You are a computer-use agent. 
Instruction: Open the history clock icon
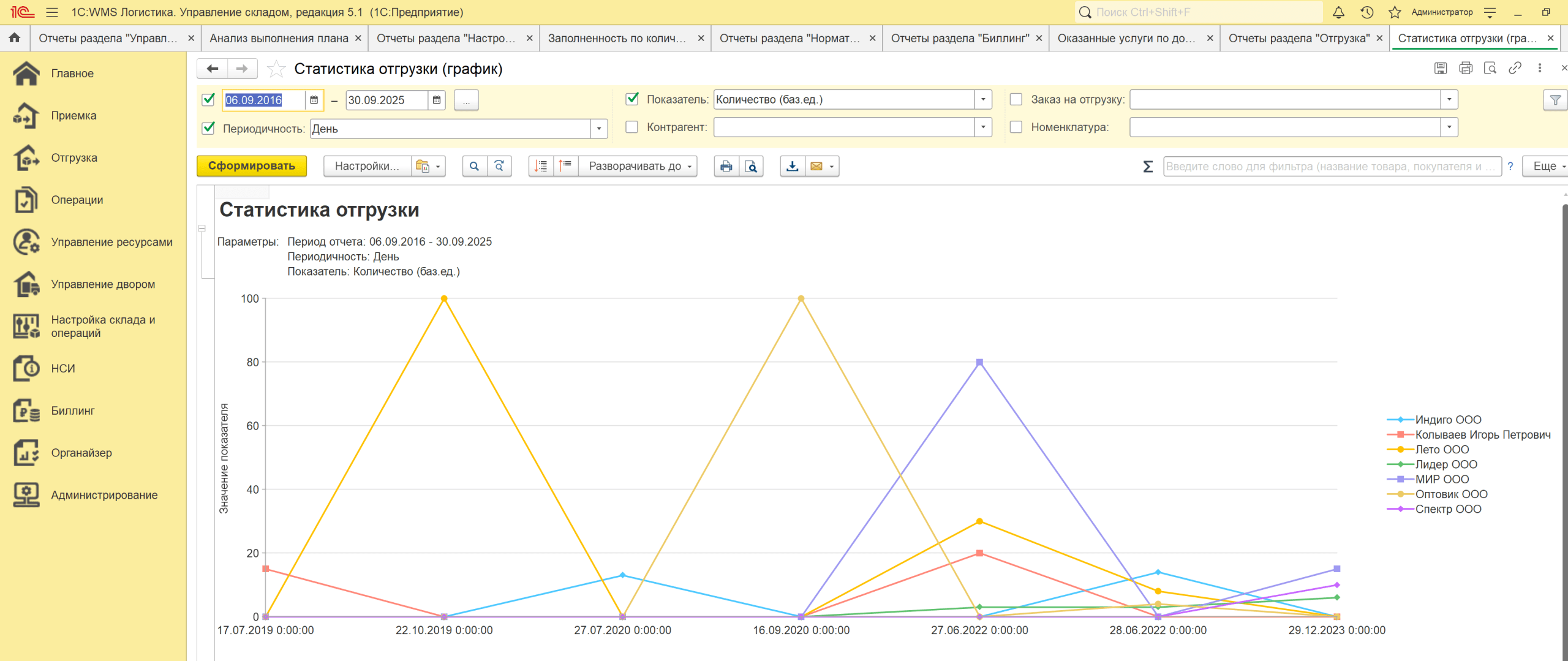[x=1366, y=12]
